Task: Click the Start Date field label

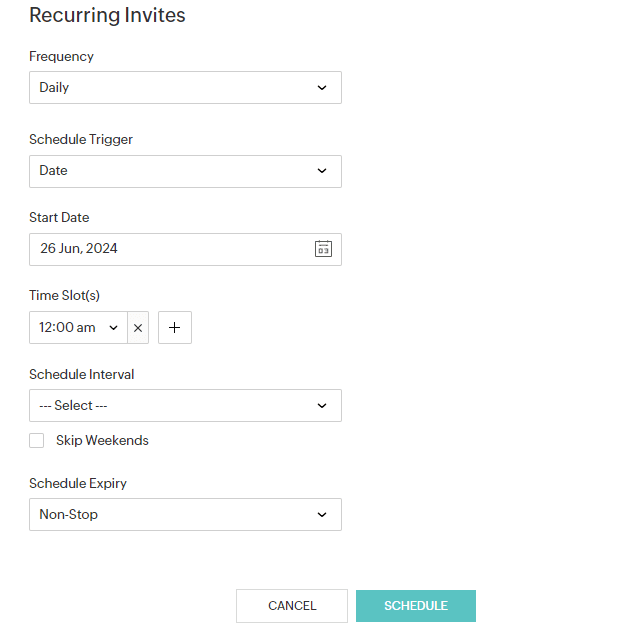Action: click(x=59, y=218)
